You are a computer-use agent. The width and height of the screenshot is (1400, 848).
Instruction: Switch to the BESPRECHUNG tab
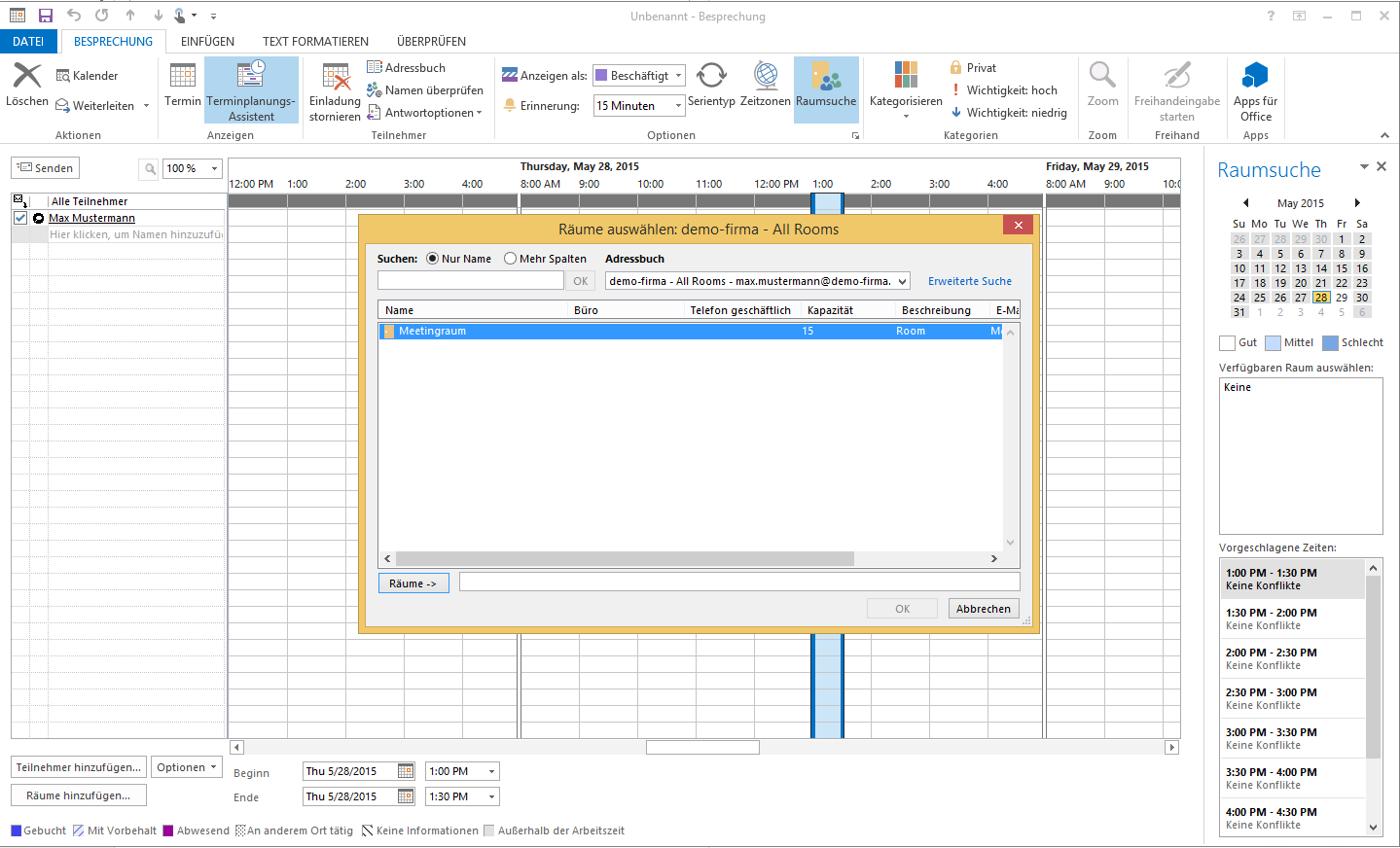pyautogui.click(x=113, y=42)
